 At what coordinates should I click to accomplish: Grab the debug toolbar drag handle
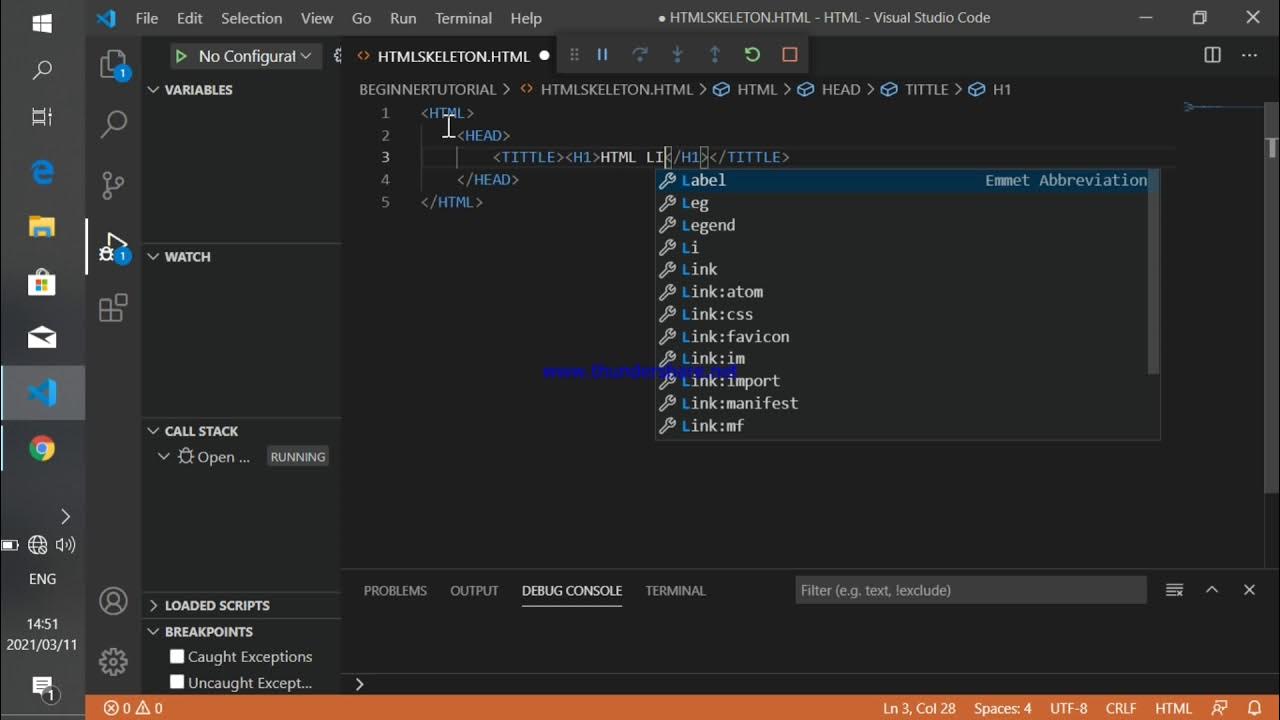point(574,55)
